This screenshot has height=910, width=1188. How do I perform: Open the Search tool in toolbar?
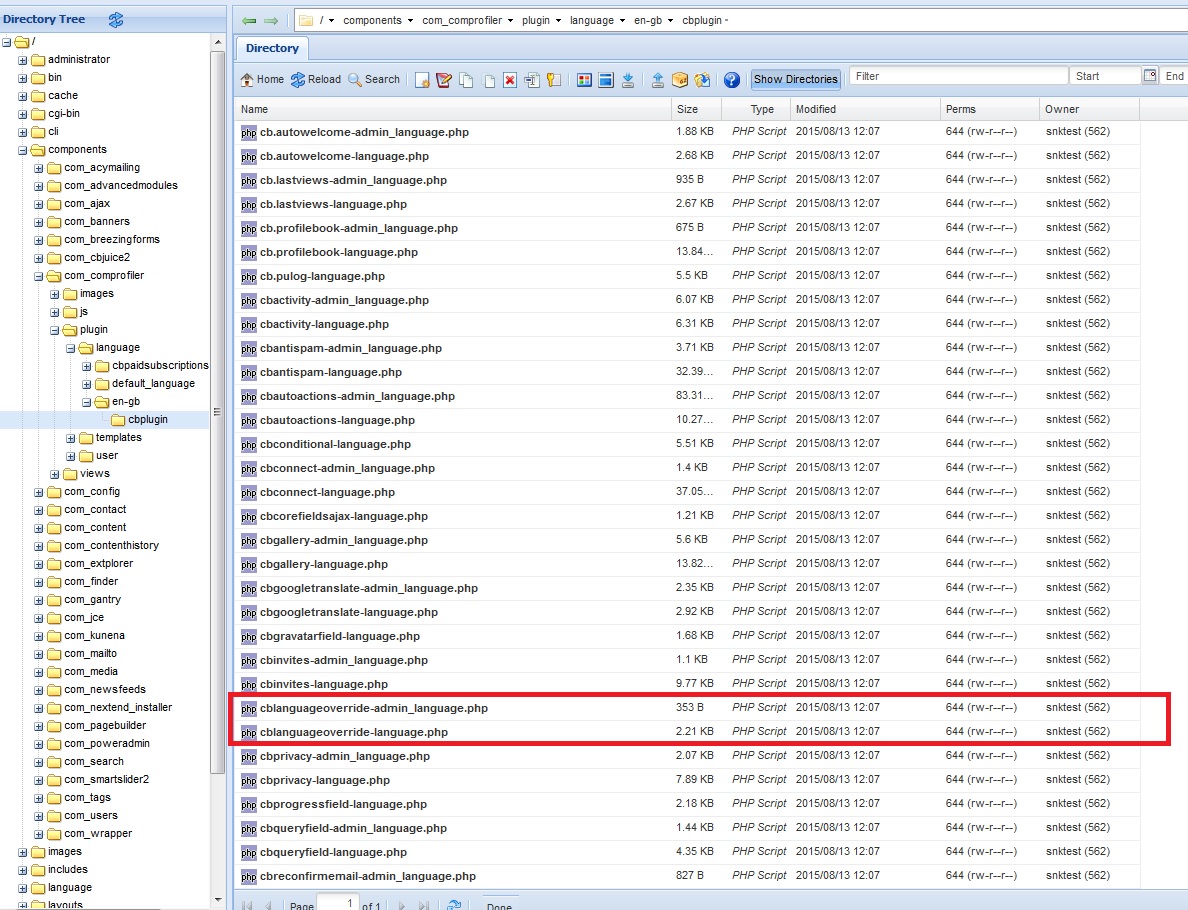click(x=374, y=80)
